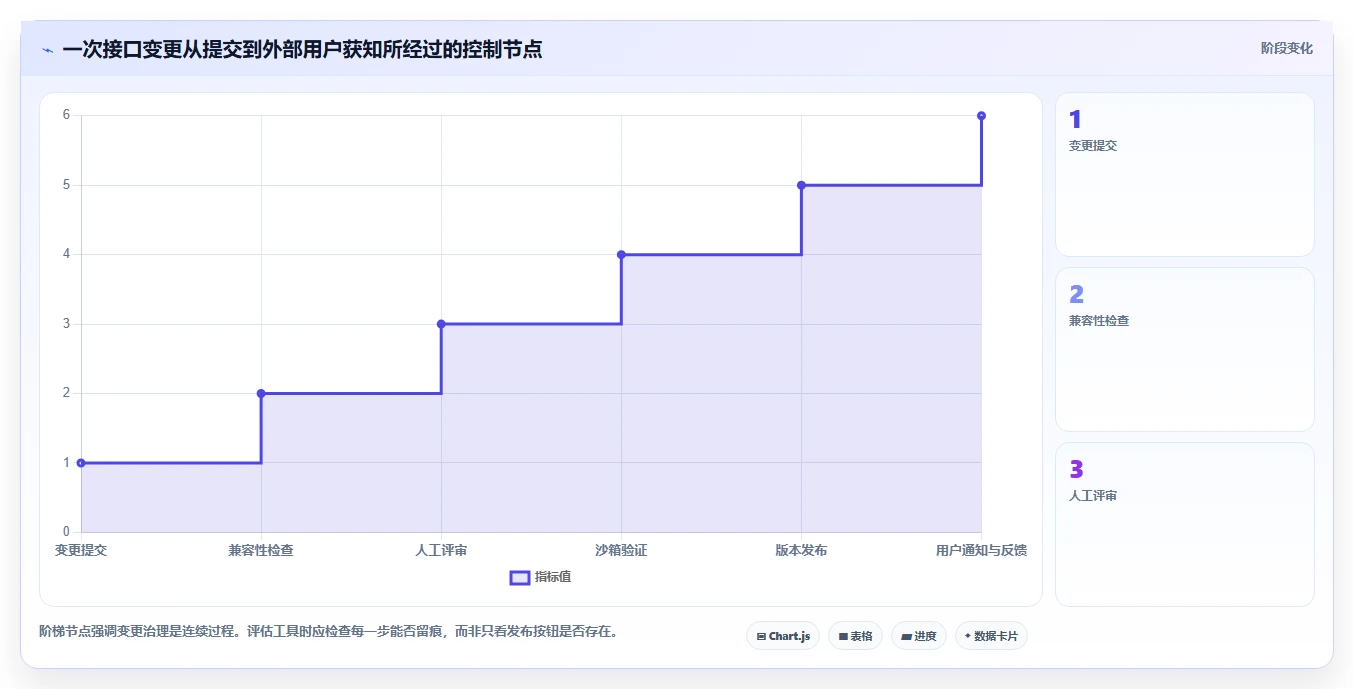Screen dimensions: 1354x689
Task: Click the data point at 人工评审
Action: click(441, 324)
